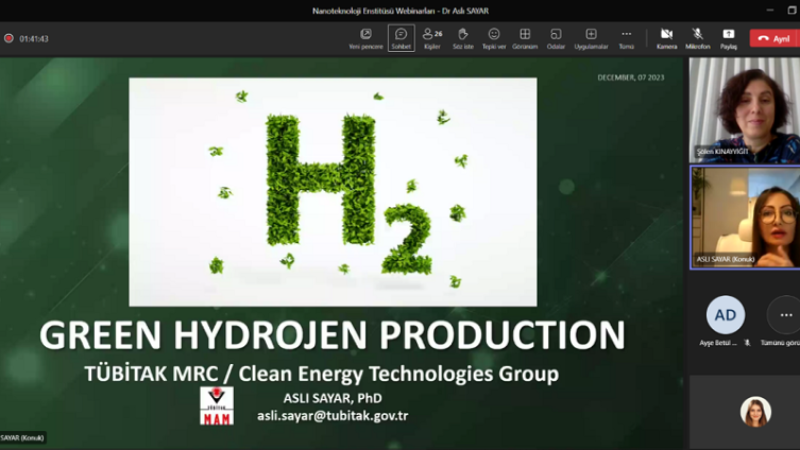800x450 pixels.
Task: Click the muted mic icon beside Ayşe Betül
Action: [747, 343]
